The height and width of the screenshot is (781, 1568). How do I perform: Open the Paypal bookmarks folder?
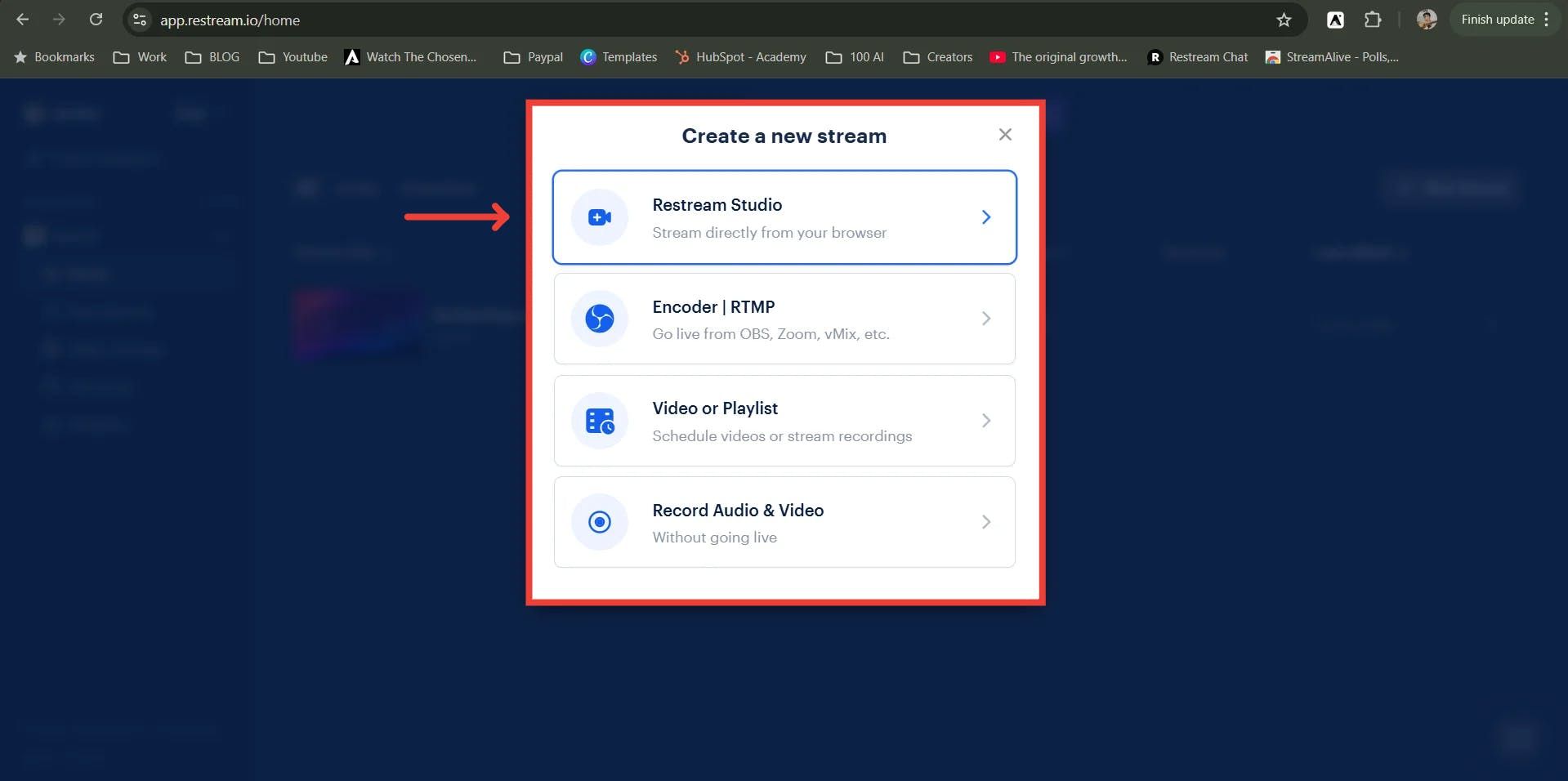[533, 57]
